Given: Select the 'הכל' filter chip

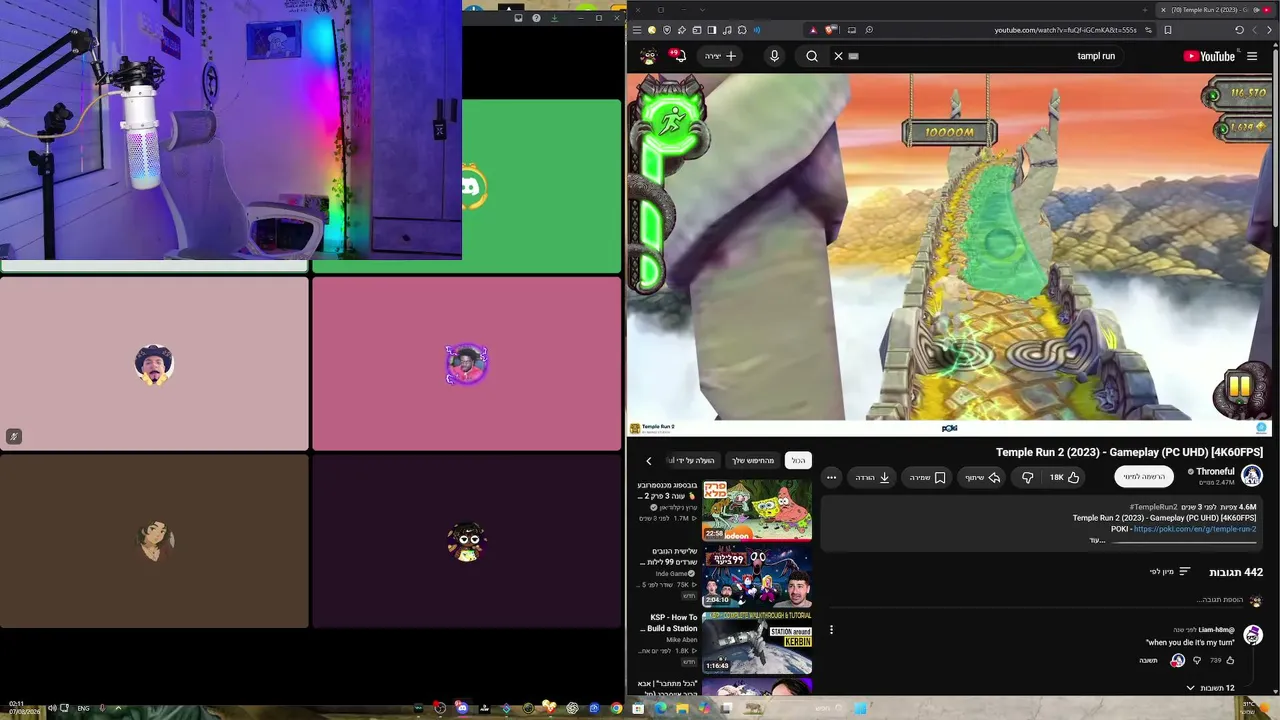Looking at the screenshot, I should [x=798, y=461].
